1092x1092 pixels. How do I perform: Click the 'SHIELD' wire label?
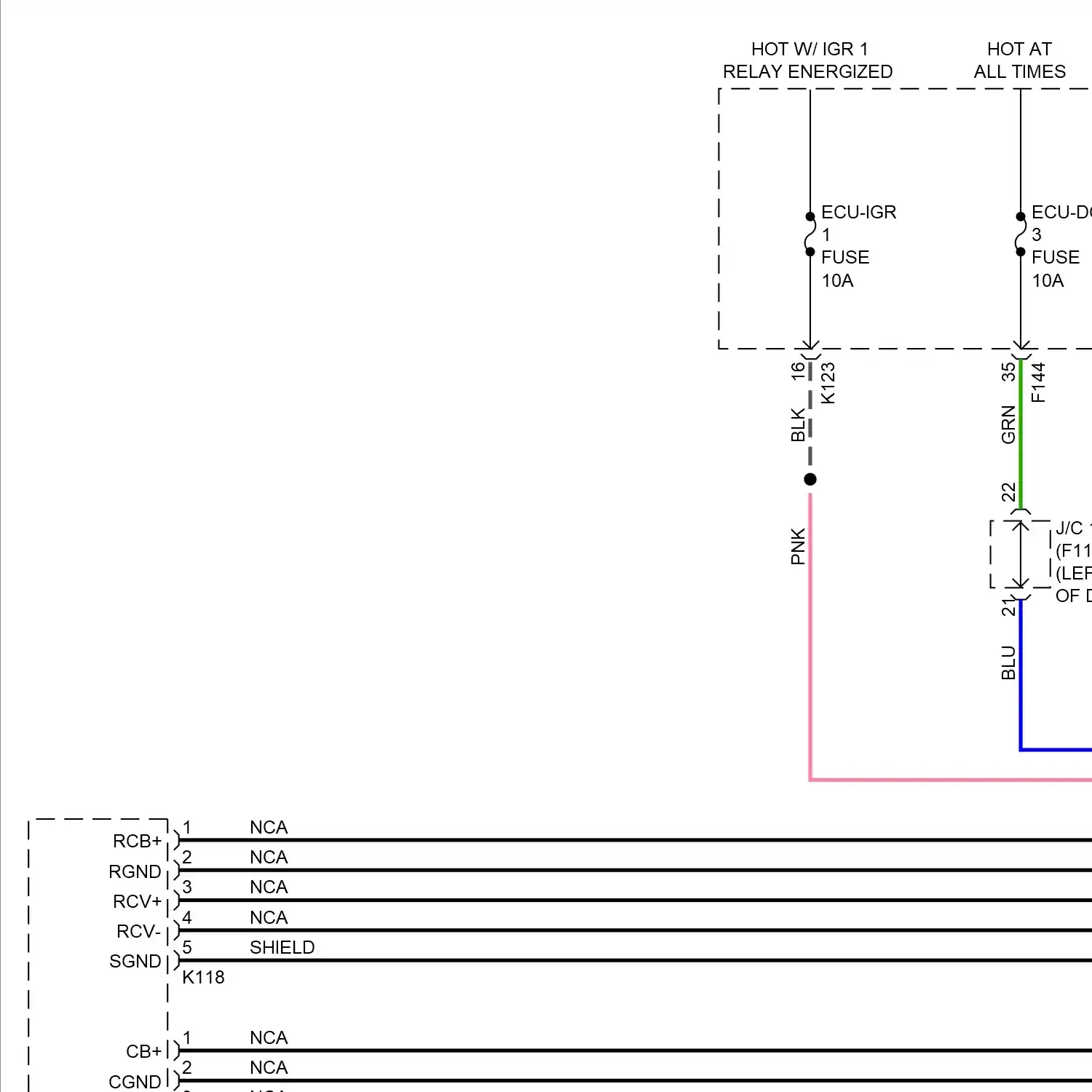(282, 947)
